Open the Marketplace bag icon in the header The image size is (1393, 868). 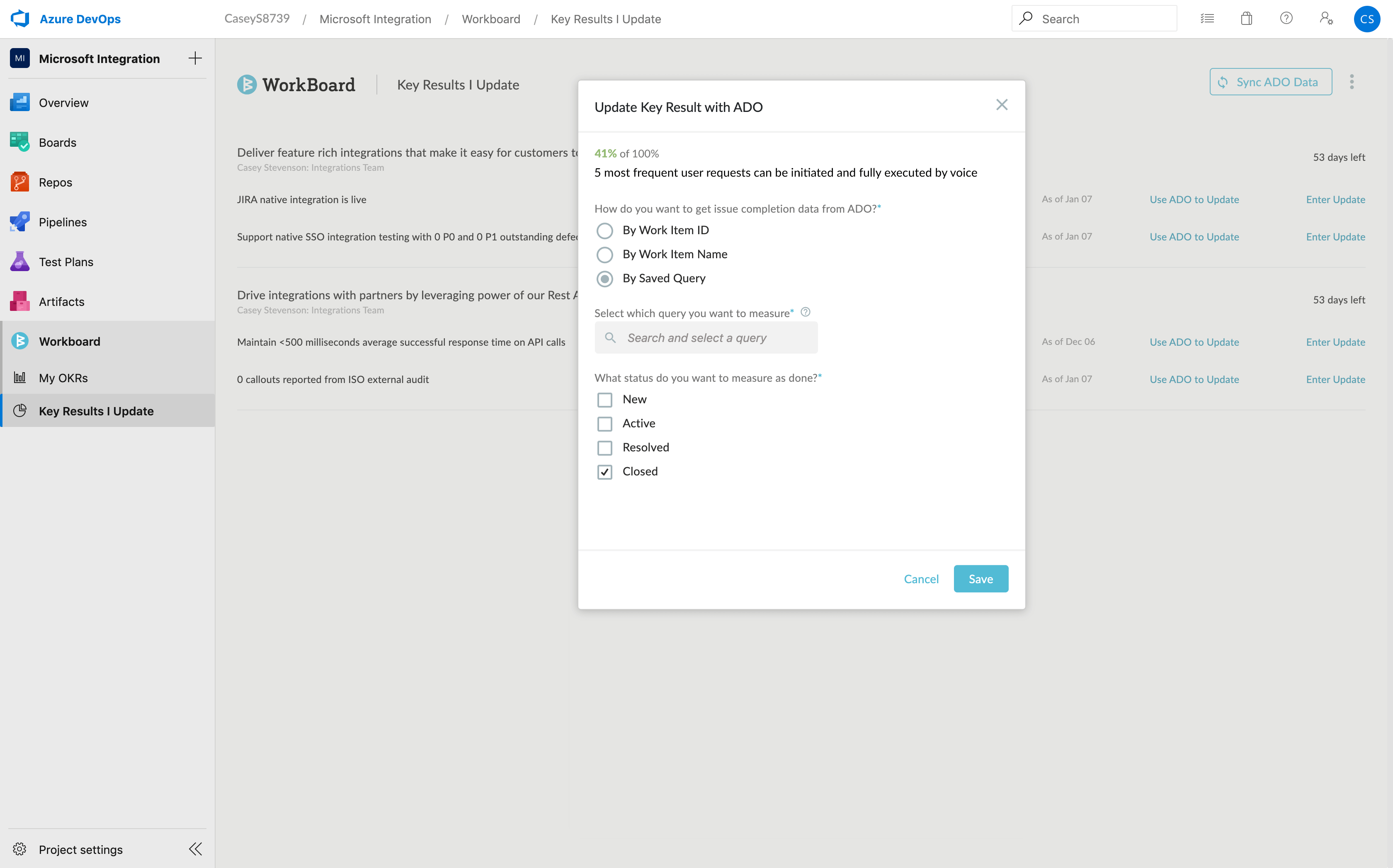[x=1246, y=18]
